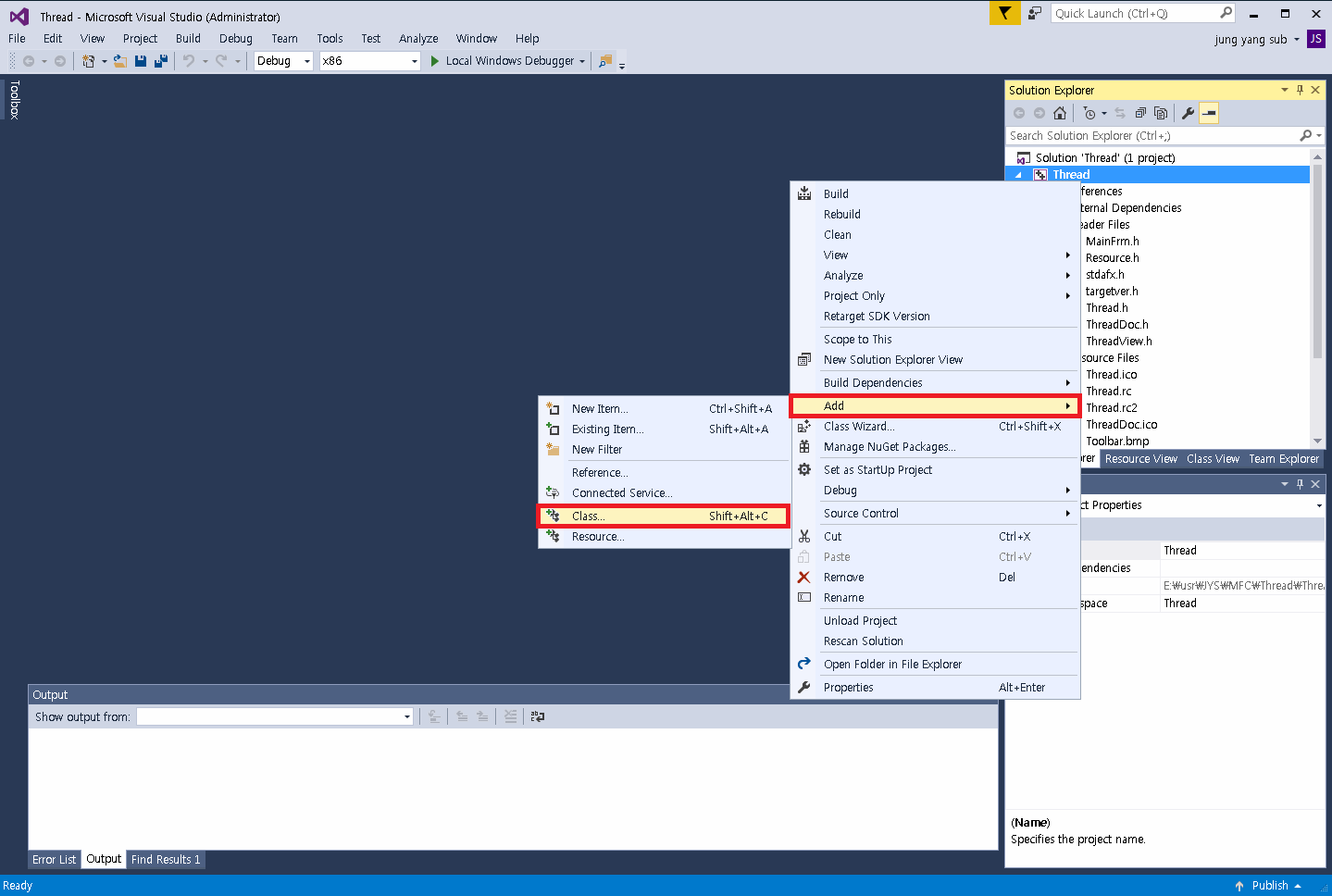
Task: Select Manage NuGet Packages...
Action: coord(935,447)
